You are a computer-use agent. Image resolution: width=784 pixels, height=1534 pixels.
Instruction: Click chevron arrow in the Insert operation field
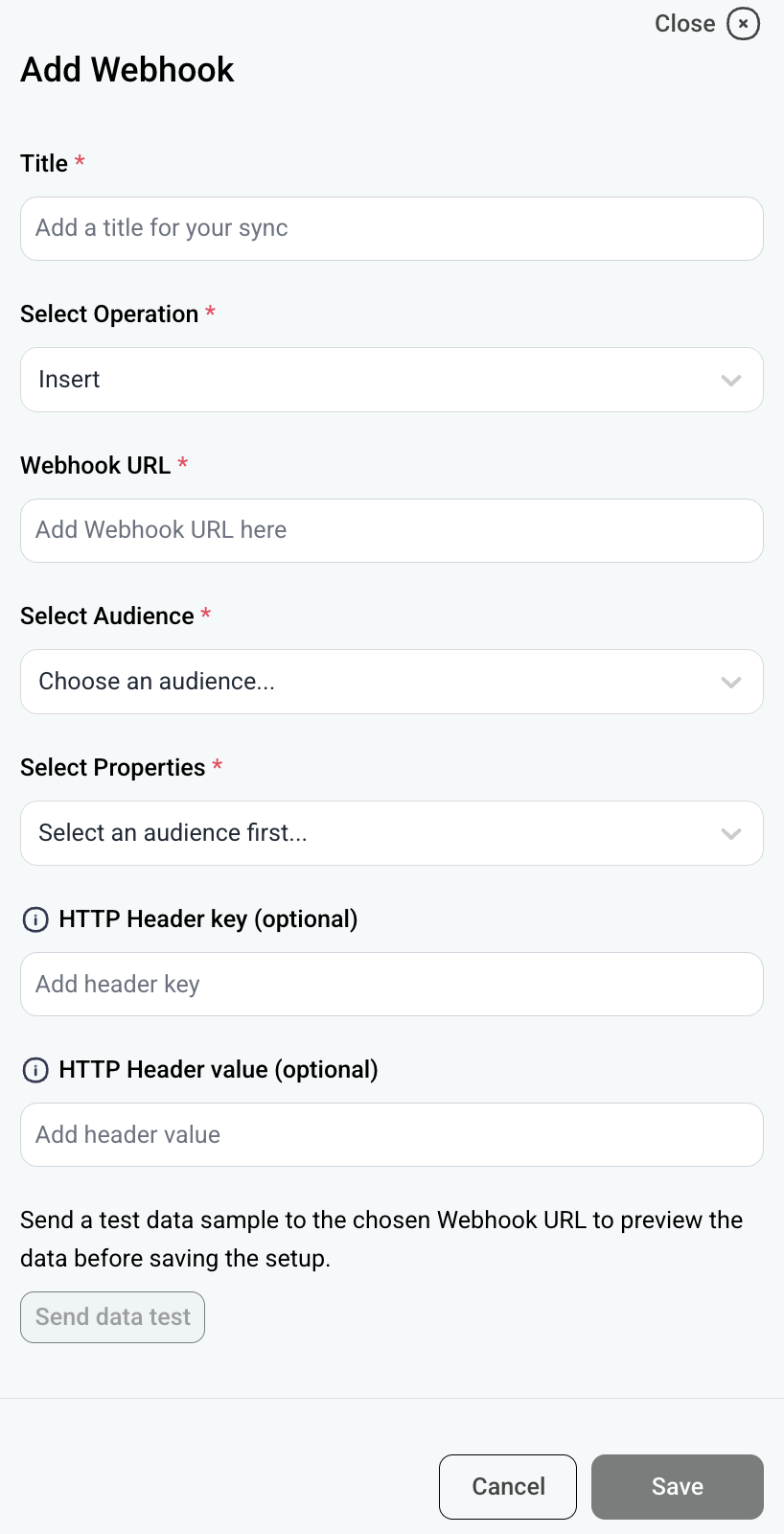pos(731,381)
